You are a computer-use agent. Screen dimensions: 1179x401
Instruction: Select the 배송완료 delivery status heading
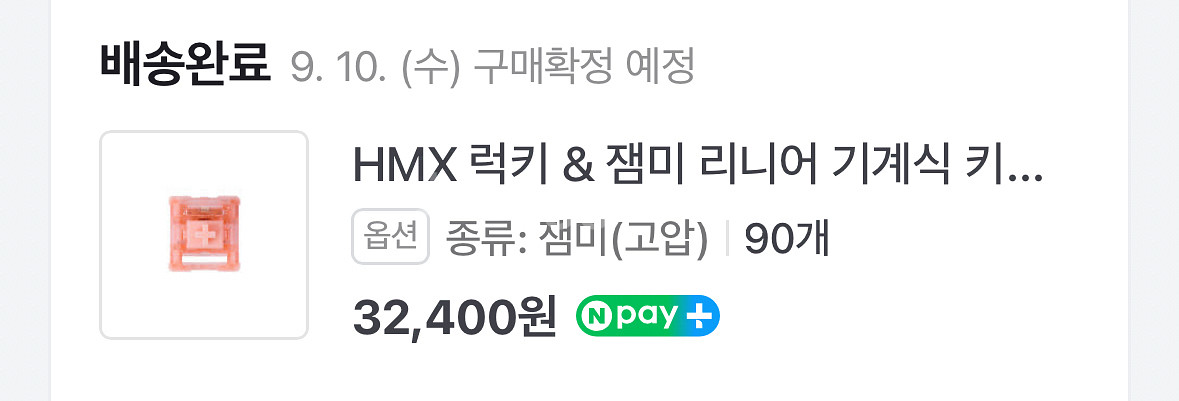coord(185,66)
